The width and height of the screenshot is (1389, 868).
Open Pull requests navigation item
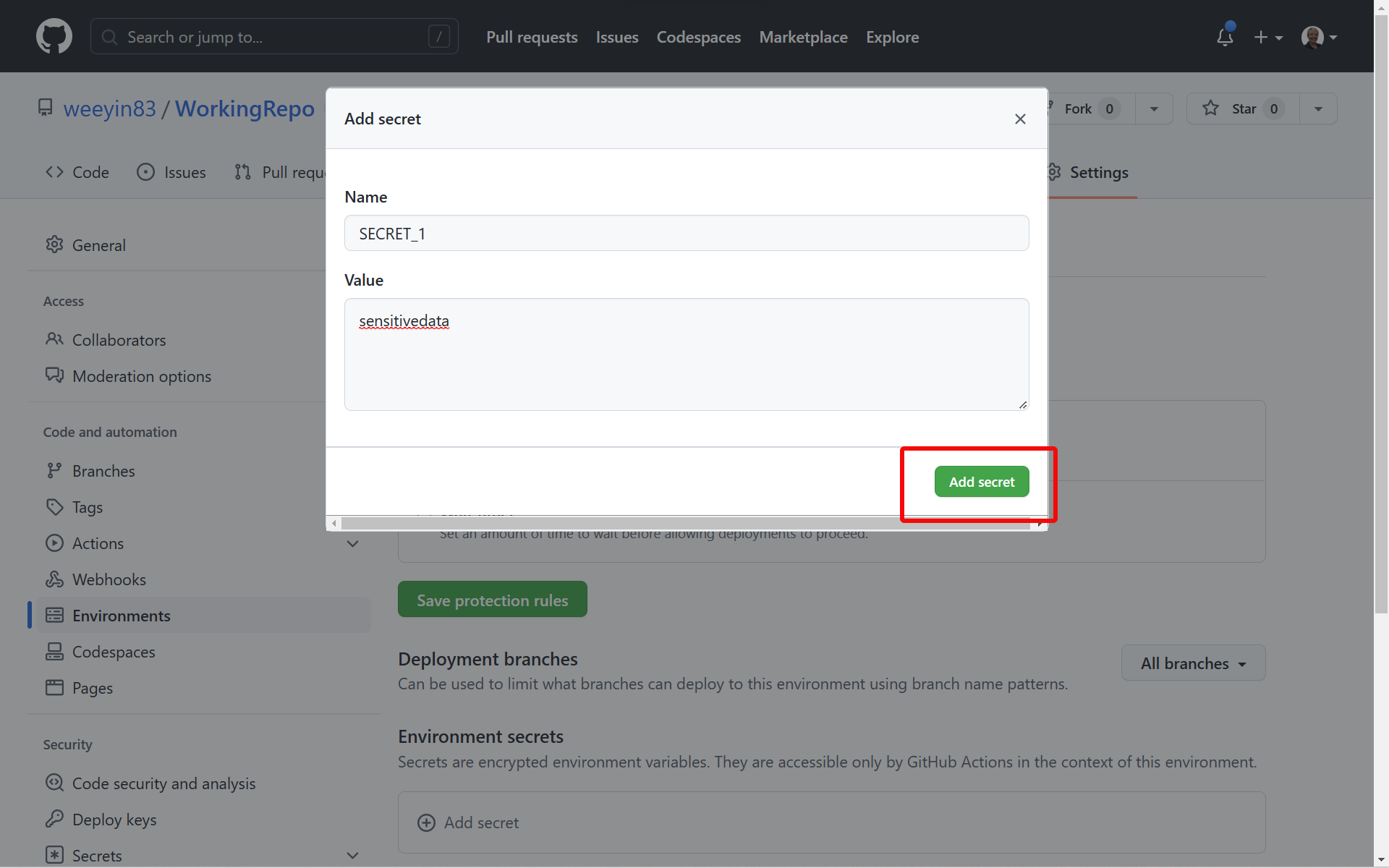point(531,37)
